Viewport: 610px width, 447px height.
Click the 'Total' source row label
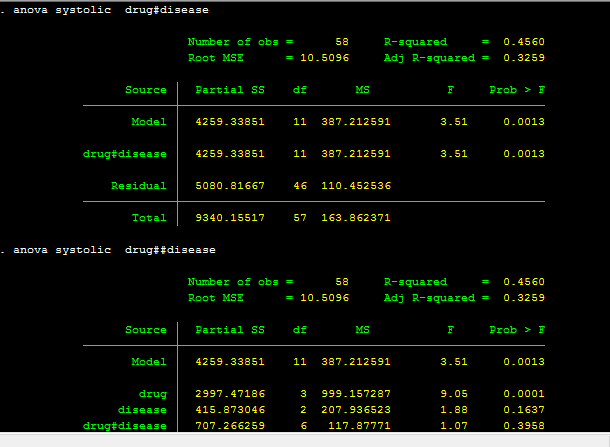click(x=149, y=218)
